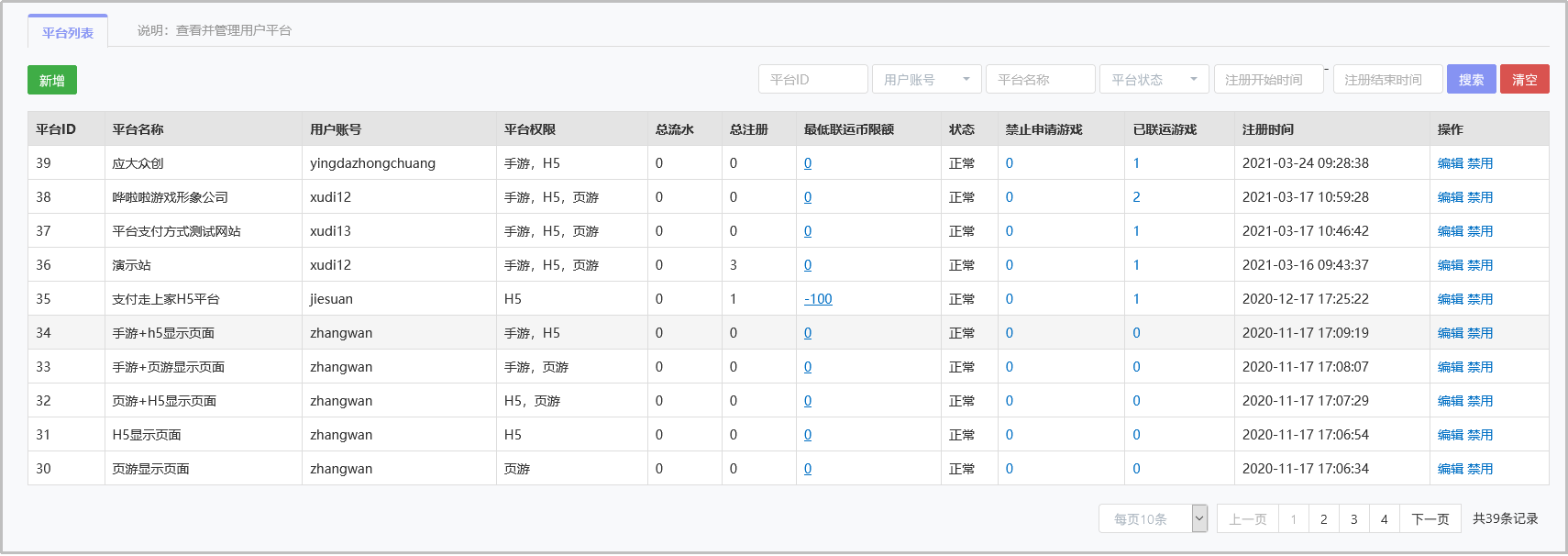
Task: Edit platform 32 页游+H5显示页面
Action: (1450, 401)
